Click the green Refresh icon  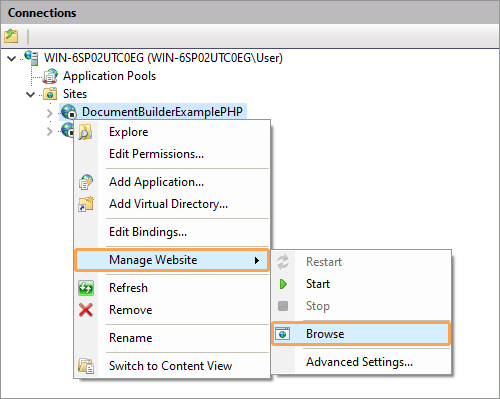tap(86, 288)
